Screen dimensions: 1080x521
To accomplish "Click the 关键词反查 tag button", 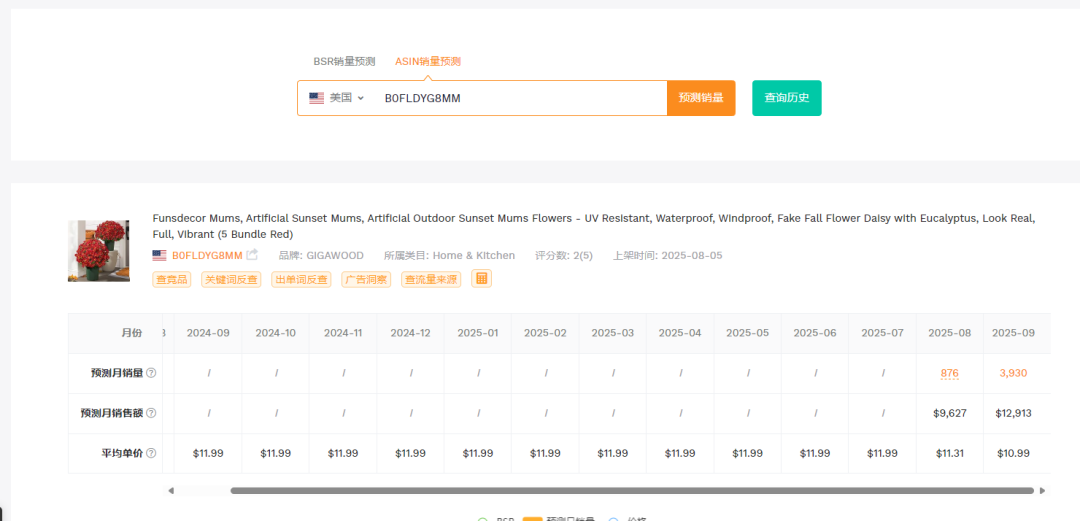I will [x=231, y=280].
